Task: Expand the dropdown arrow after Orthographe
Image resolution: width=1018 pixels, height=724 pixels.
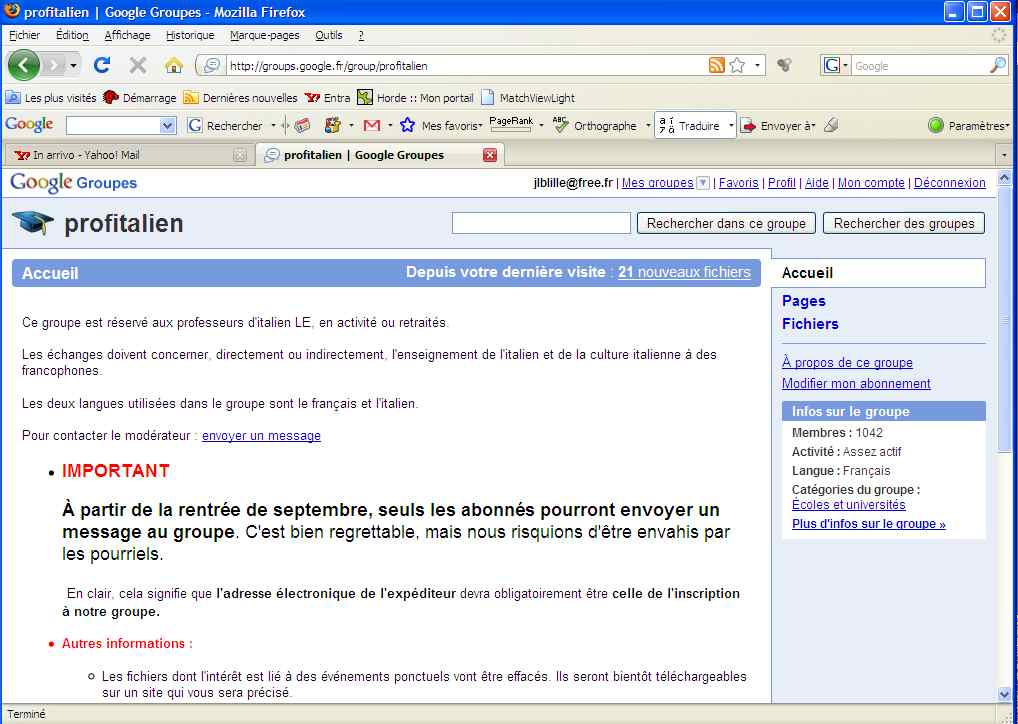Action: tap(648, 125)
